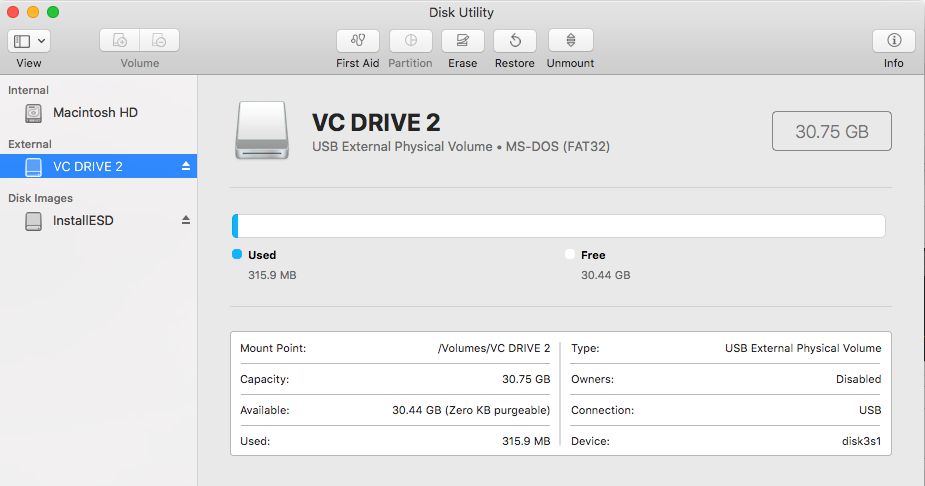Open the Info toolbar button
This screenshot has width=925, height=486.
pyautogui.click(x=894, y=41)
